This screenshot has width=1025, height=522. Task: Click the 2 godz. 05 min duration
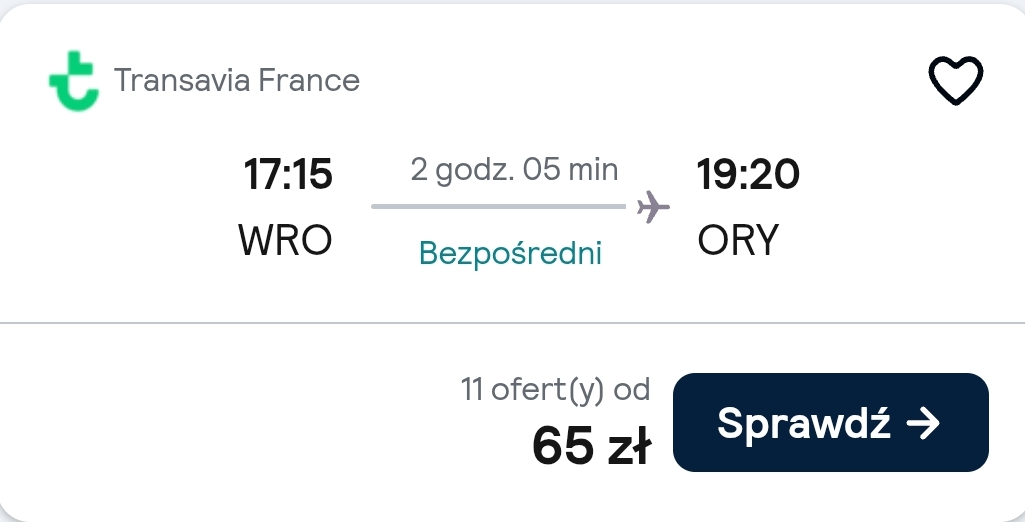coord(514,170)
